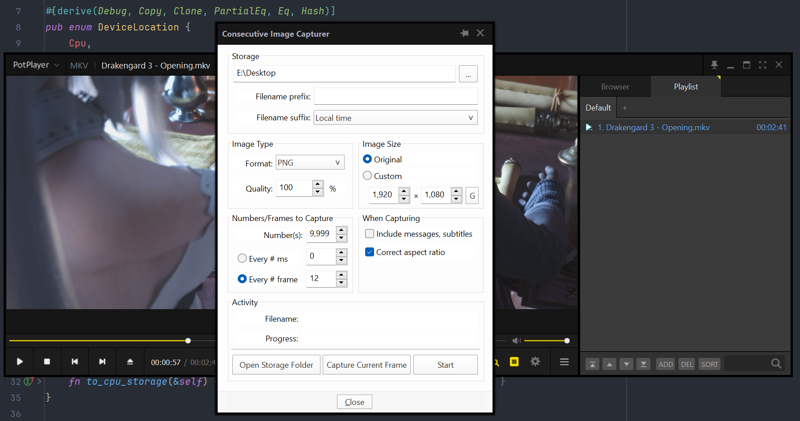
Task: Move playlist item up
Action: click(x=609, y=364)
